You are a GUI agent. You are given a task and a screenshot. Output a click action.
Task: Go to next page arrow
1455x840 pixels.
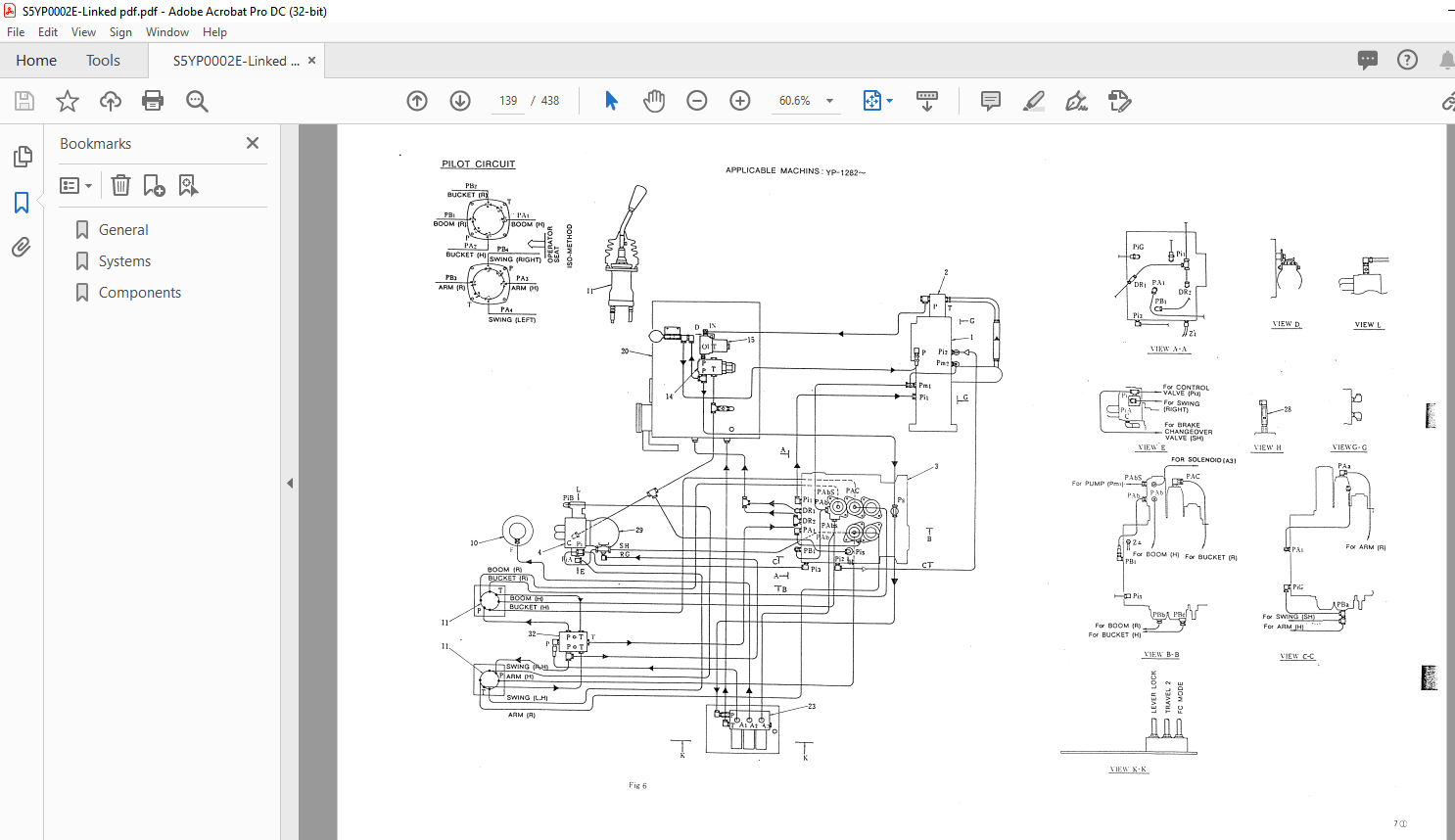coord(460,101)
